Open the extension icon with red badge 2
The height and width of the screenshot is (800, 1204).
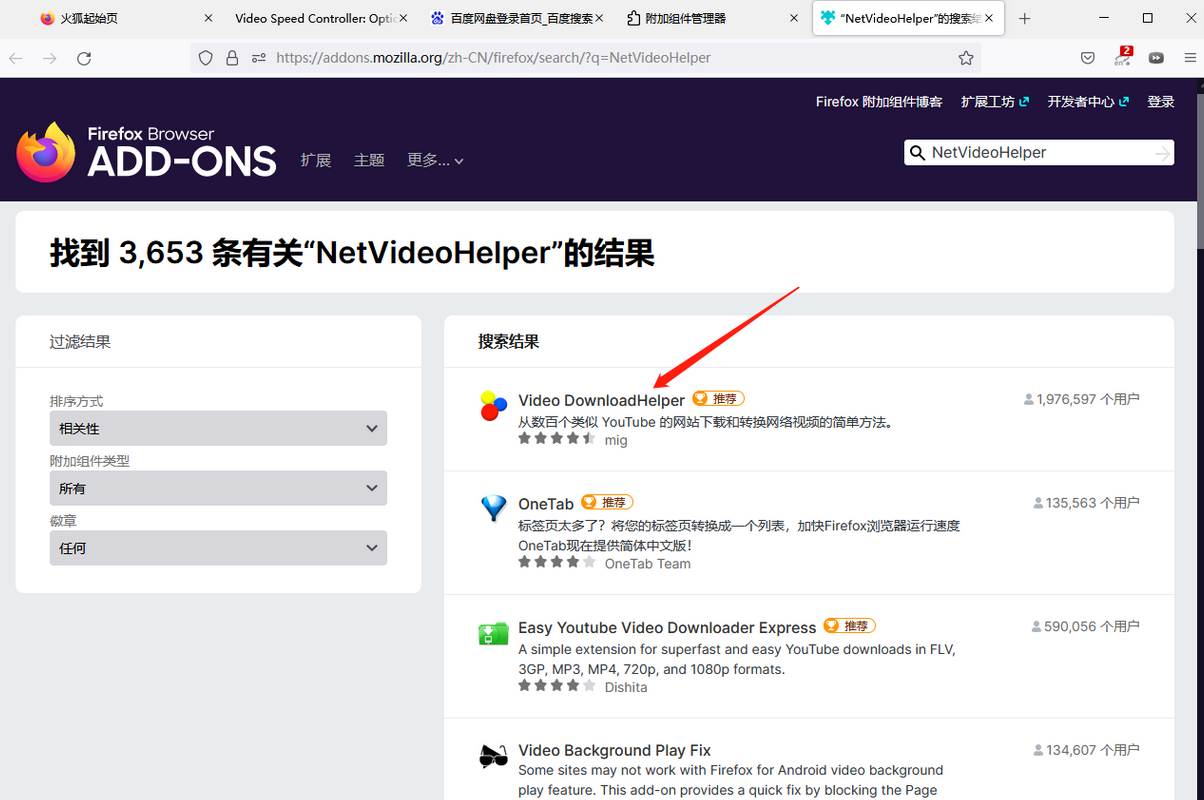(1123, 57)
